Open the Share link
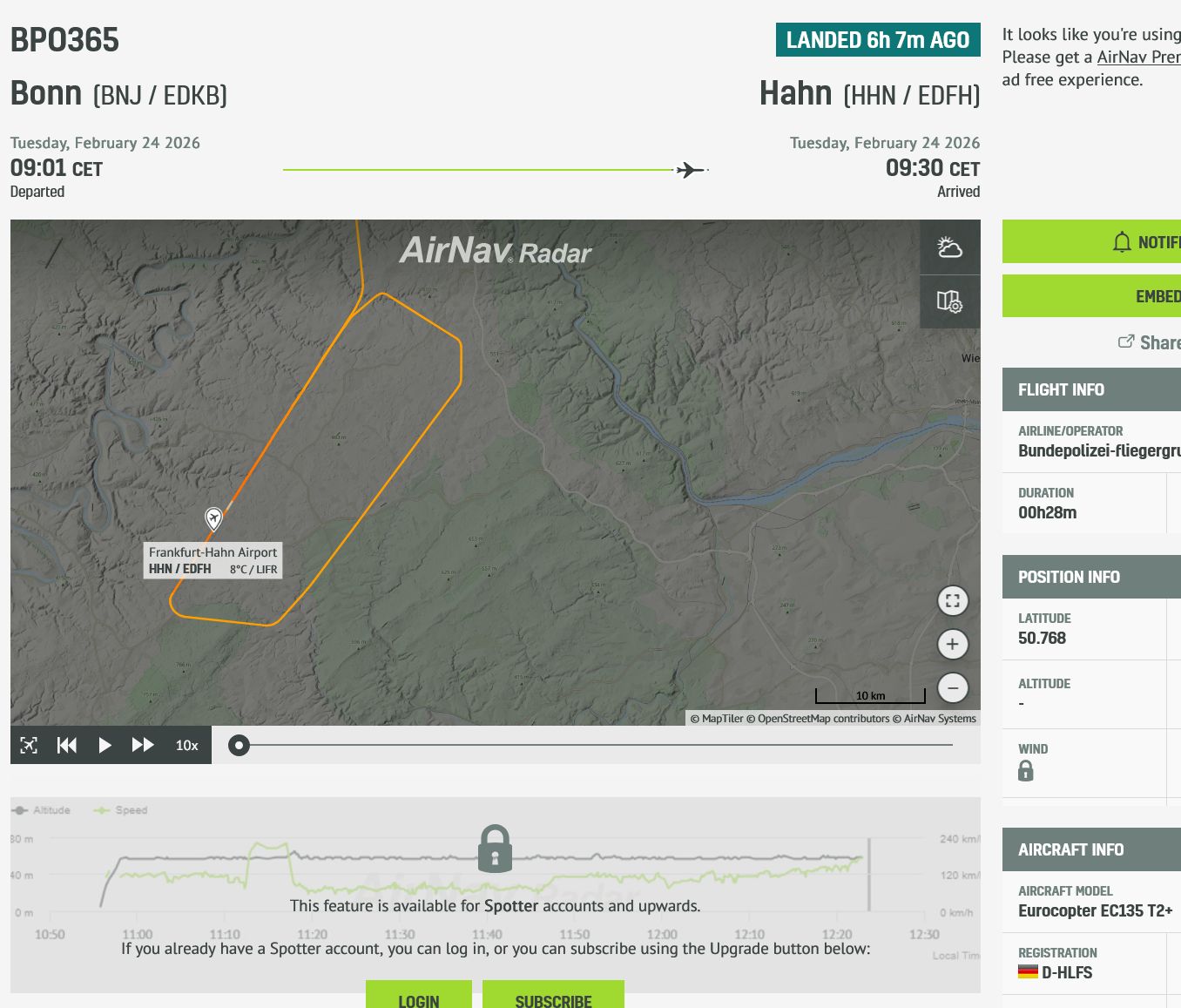 point(1150,342)
